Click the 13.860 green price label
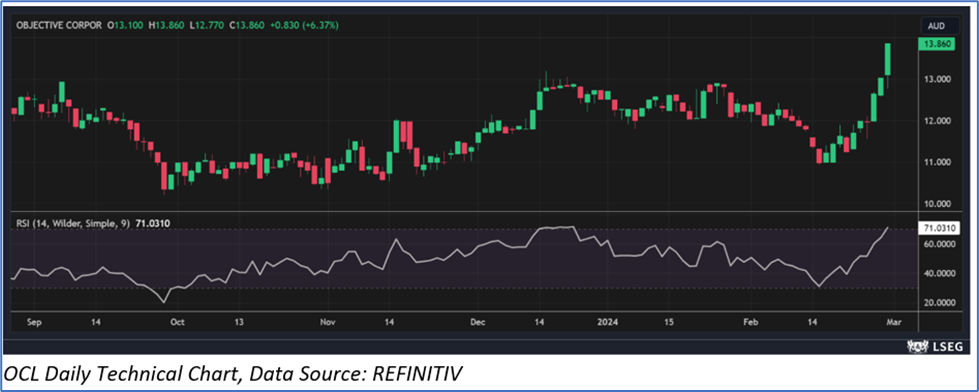 coord(937,43)
